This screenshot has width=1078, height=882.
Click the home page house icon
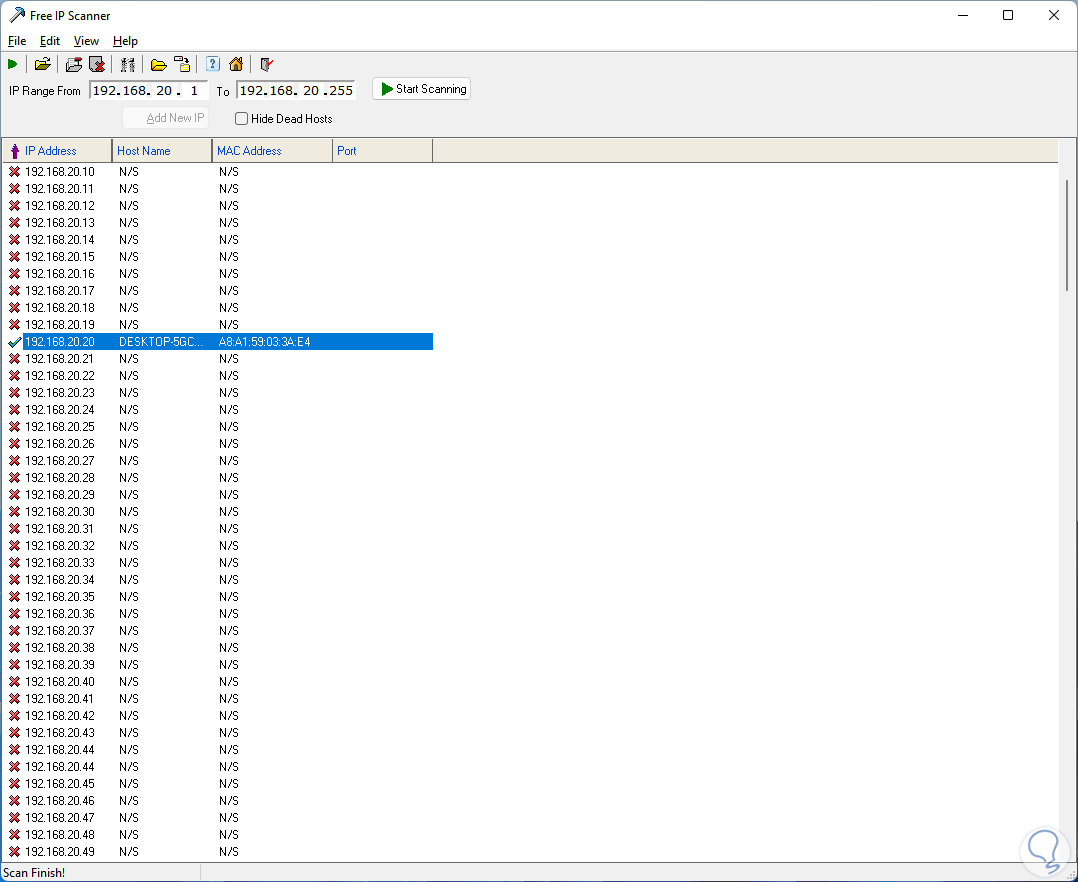tap(236, 65)
